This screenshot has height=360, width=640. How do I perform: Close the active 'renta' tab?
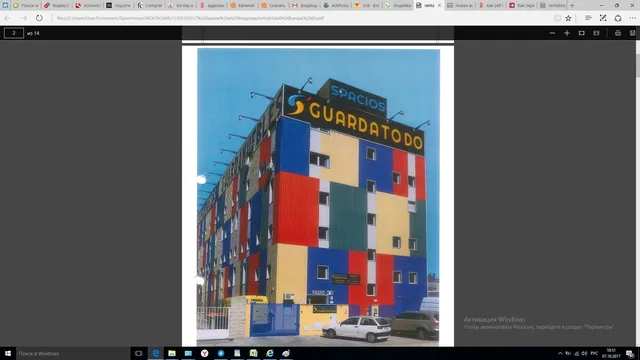pos(440,5)
